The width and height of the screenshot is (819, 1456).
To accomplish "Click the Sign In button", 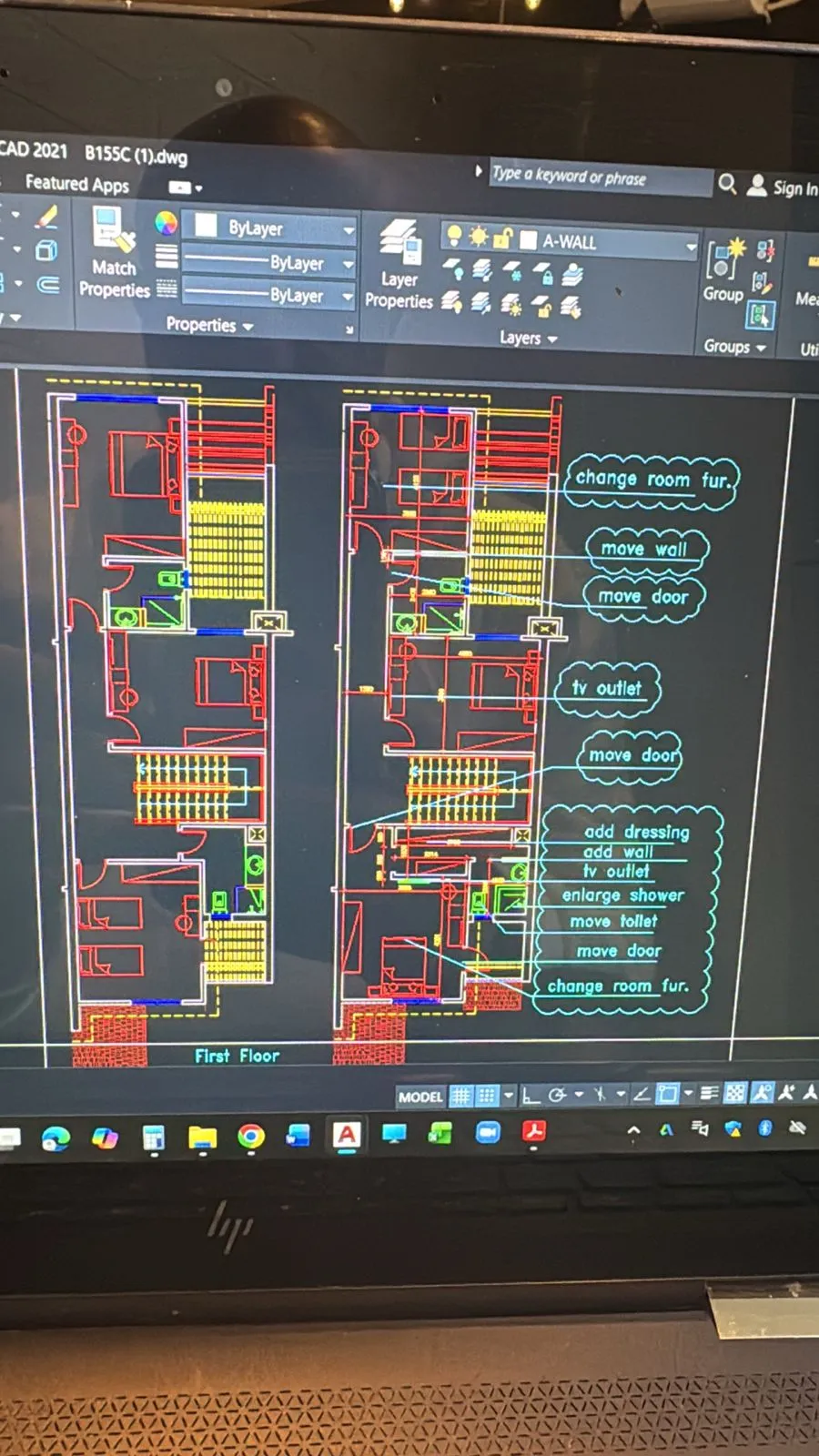I will pos(794,188).
